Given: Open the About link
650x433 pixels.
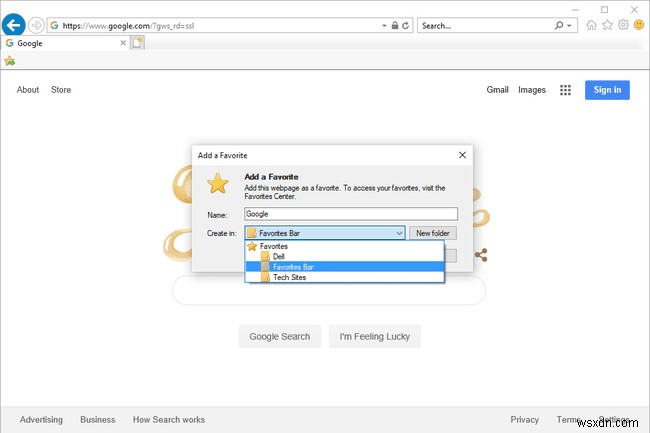Looking at the screenshot, I should pyautogui.click(x=28, y=90).
